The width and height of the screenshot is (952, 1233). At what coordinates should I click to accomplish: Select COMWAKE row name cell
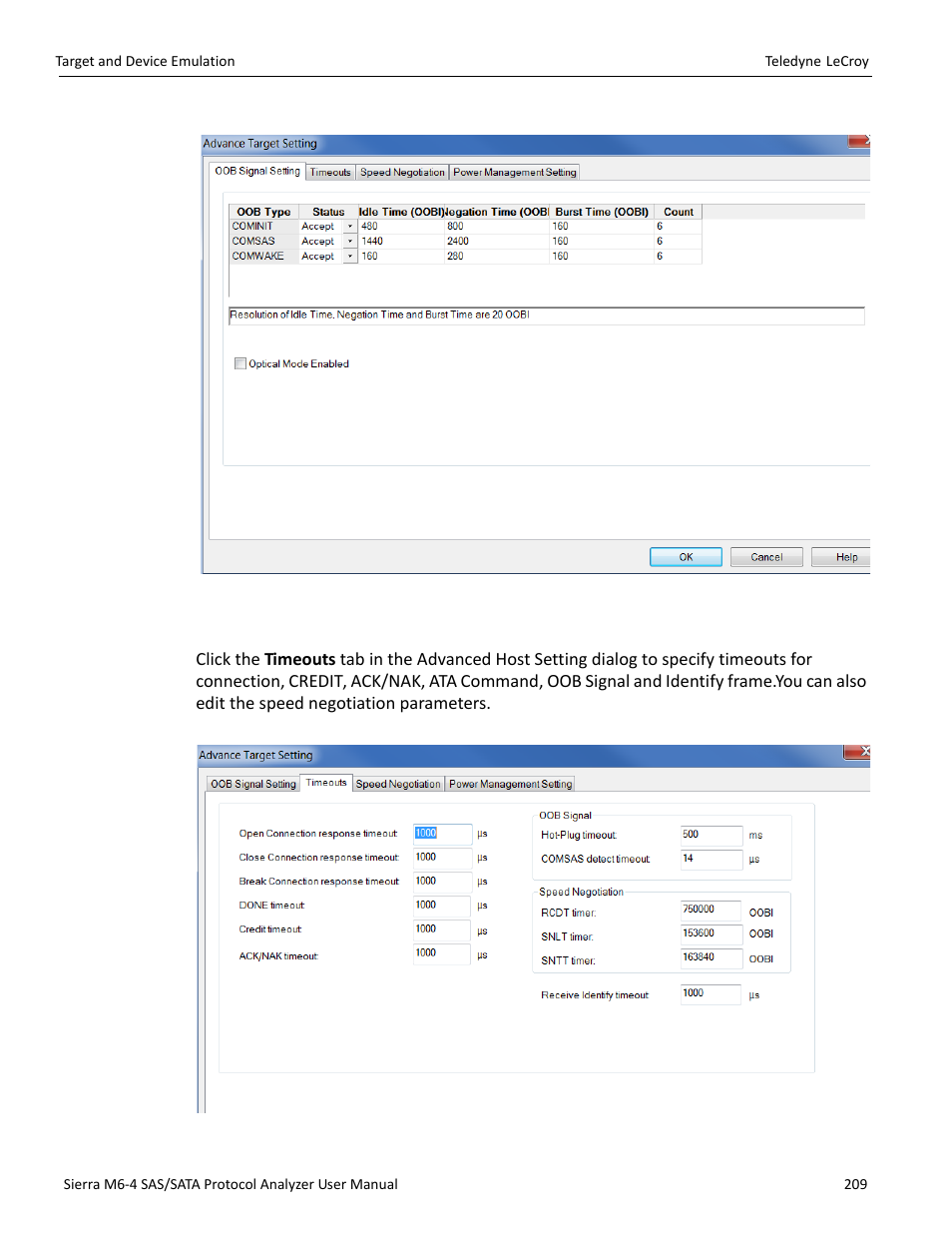263,257
